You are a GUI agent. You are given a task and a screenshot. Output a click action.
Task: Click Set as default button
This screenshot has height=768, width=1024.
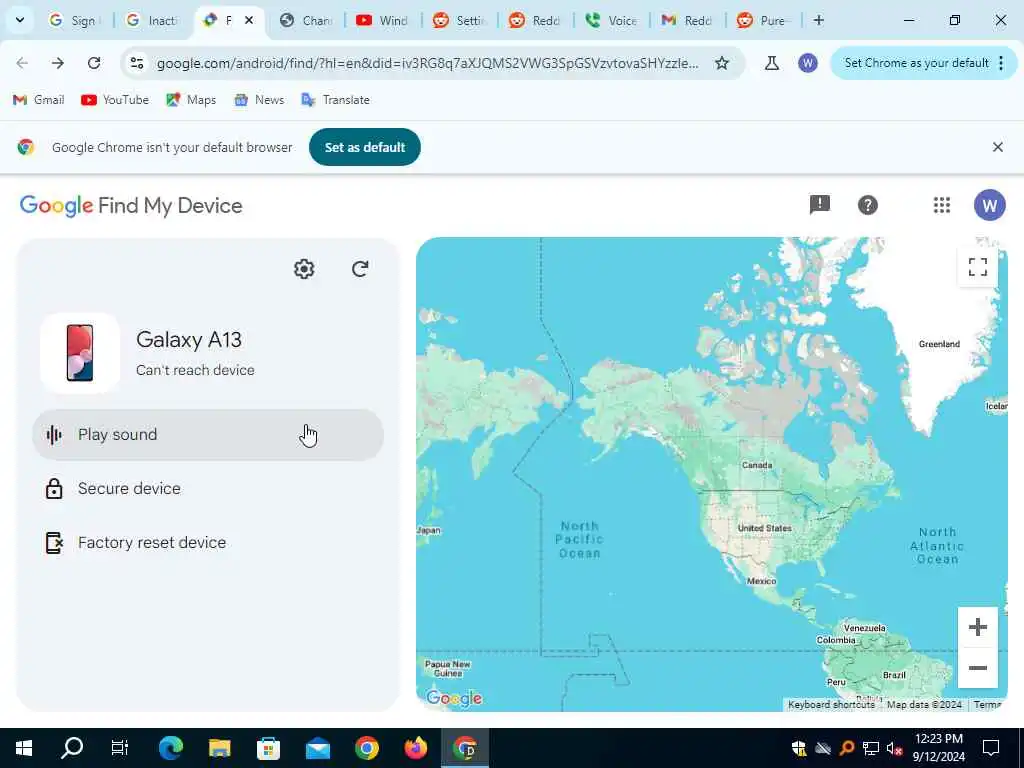364,148
